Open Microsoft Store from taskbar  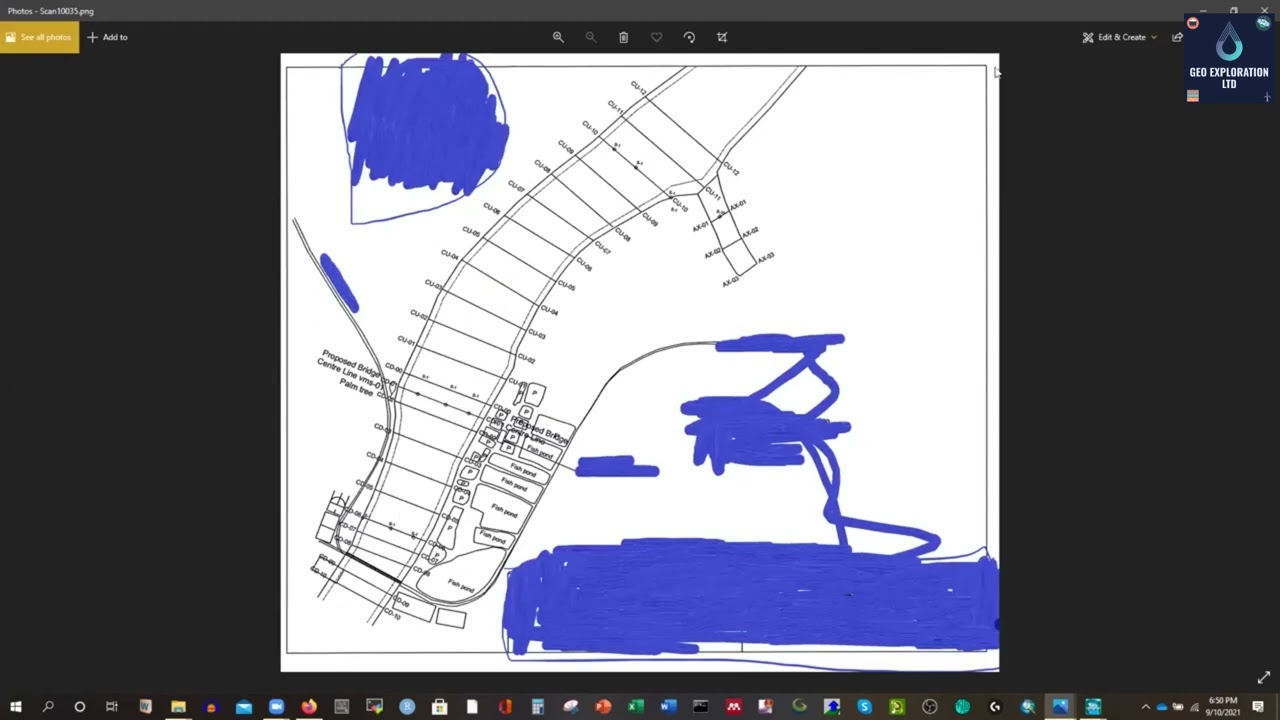(x=439, y=707)
